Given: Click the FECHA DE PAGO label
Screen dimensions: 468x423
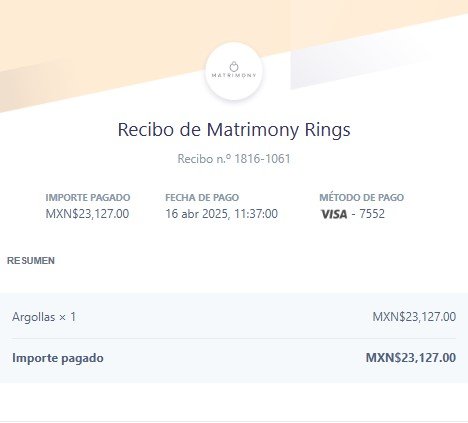Looking at the screenshot, I should tap(202, 197).
